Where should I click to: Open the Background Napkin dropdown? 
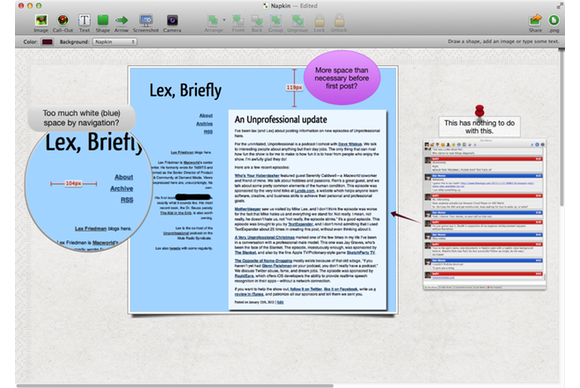[115, 42]
